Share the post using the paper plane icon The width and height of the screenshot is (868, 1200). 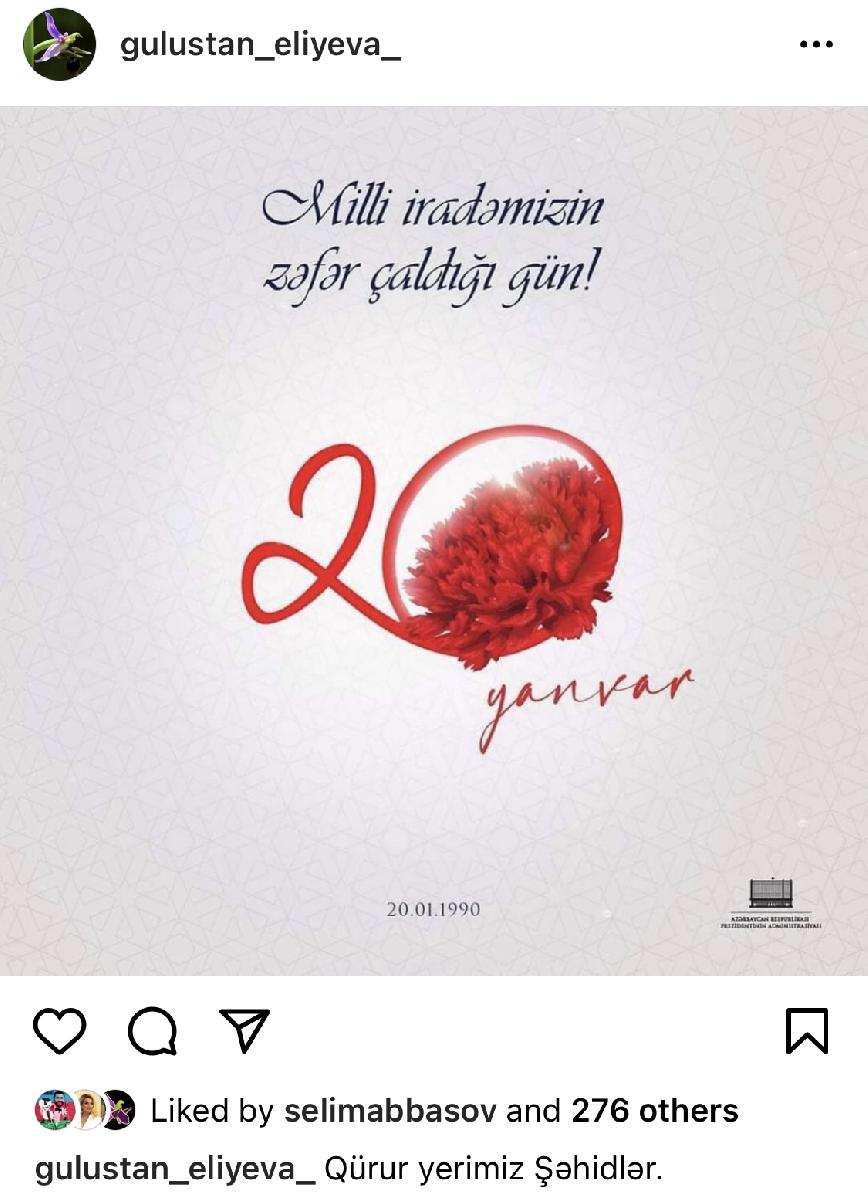tap(245, 1030)
